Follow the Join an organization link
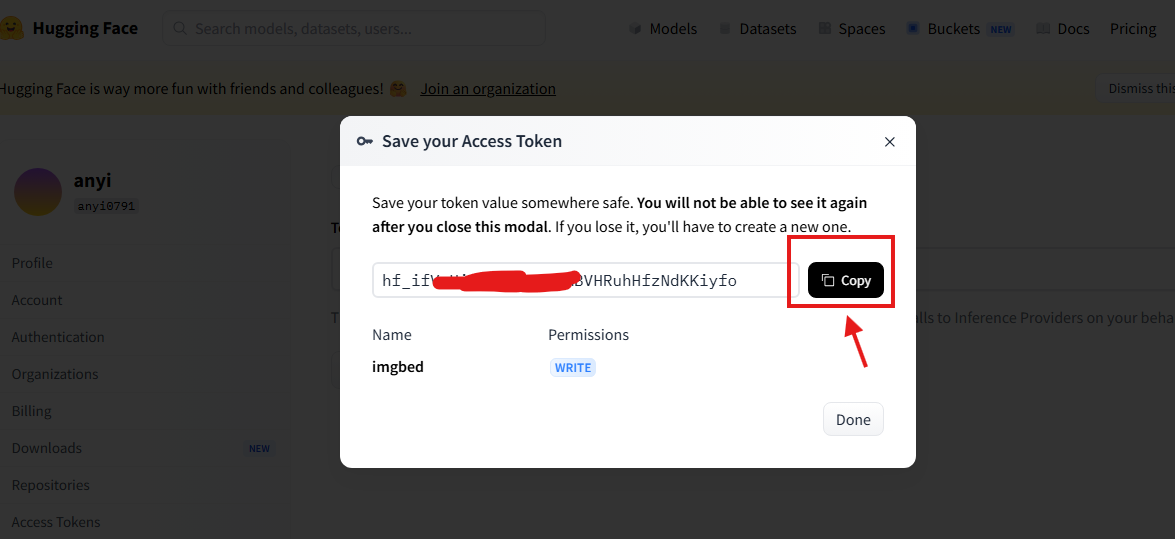 488,88
